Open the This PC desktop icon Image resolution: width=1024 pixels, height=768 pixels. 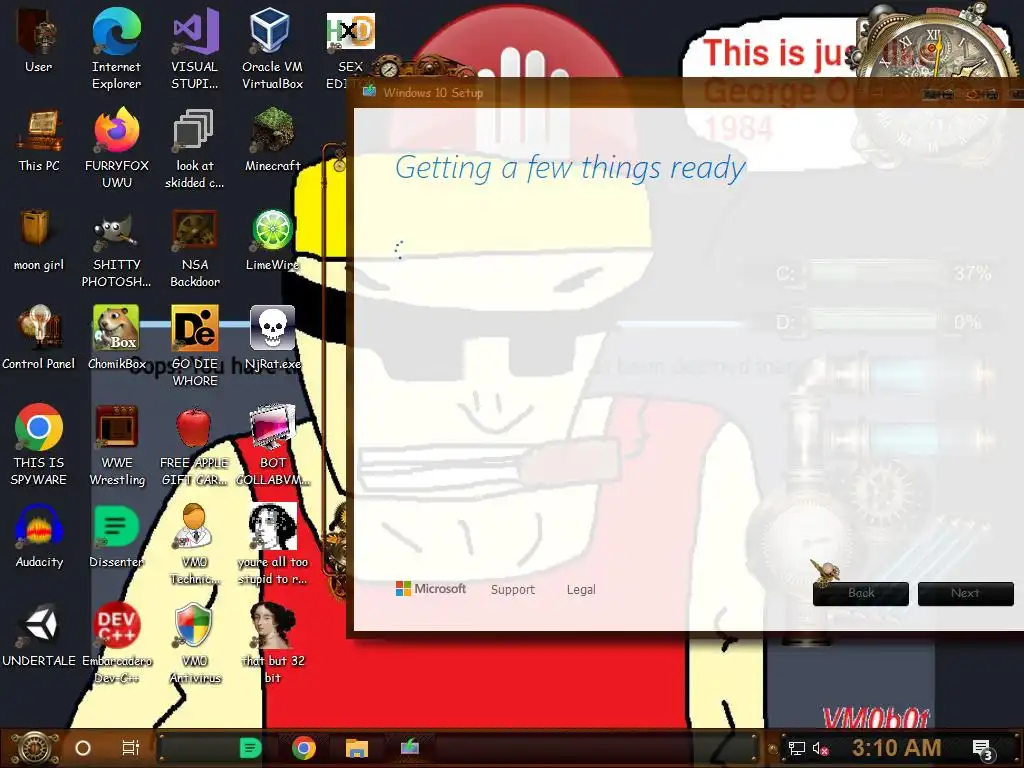tap(39, 140)
